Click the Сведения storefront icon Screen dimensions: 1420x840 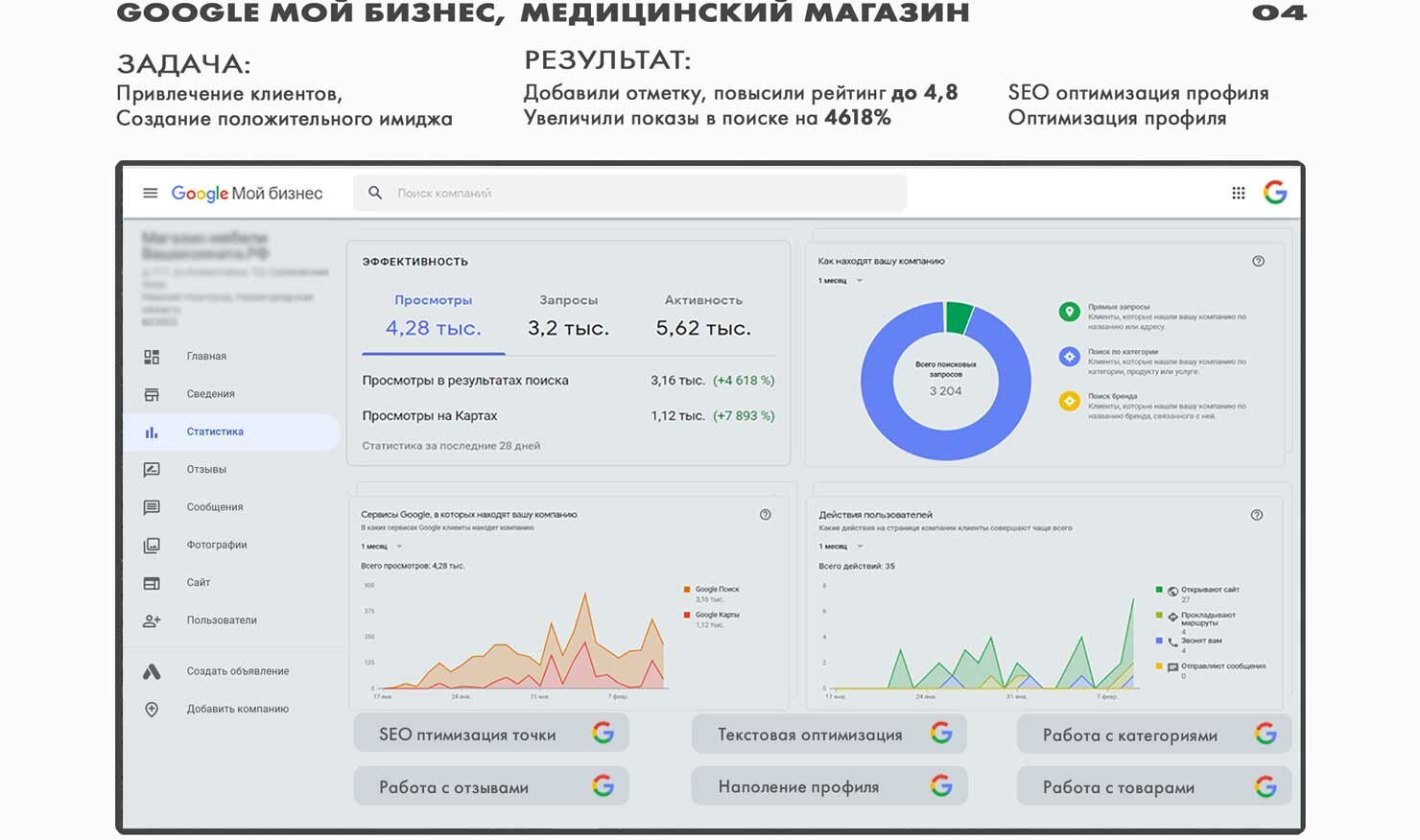click(x=152, y=394)
